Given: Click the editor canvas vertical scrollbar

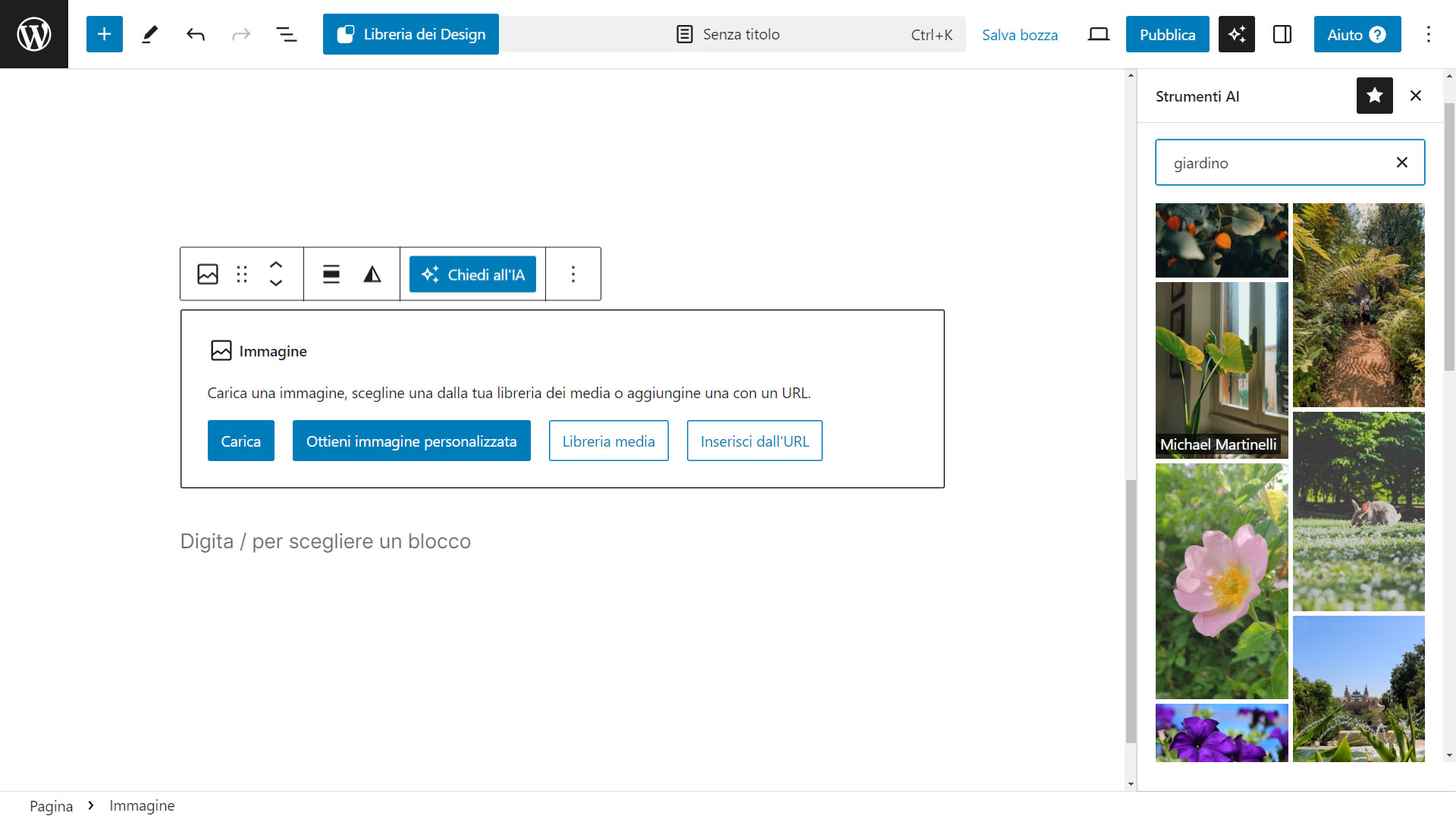Looking at the screenshot, I should pyautogui.click(x=1131, y=611).
